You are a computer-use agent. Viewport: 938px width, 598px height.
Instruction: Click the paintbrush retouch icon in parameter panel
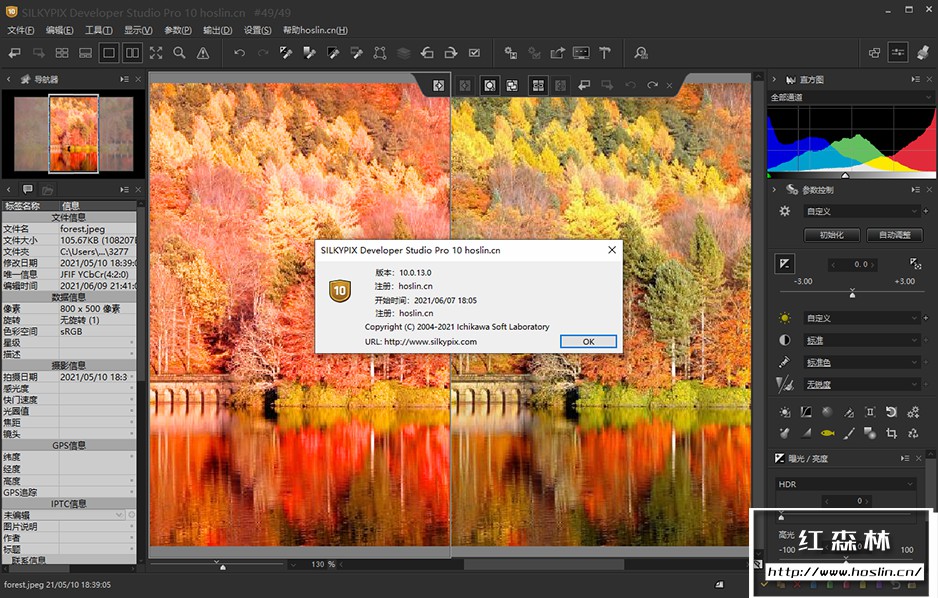tap(849, 433)
